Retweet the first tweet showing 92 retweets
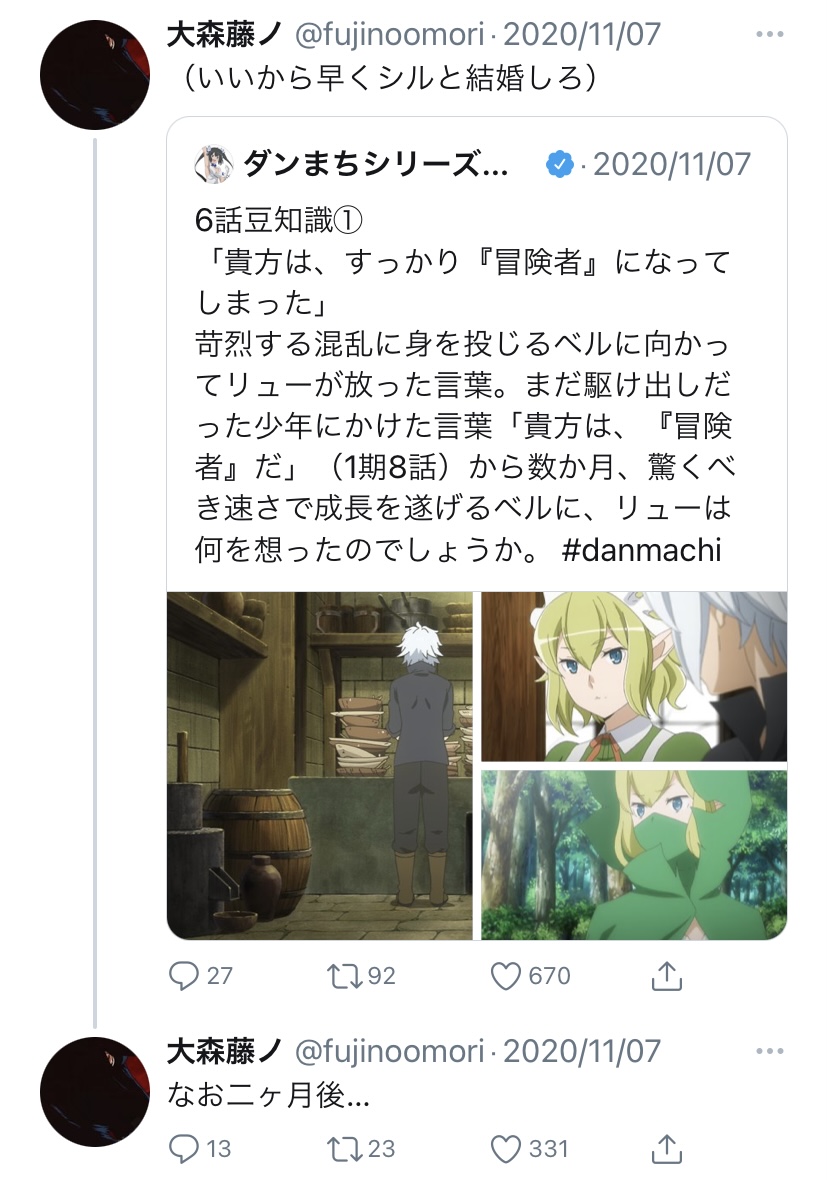The width and height of the screenshot is (827, 1180). tap(361, 975)
